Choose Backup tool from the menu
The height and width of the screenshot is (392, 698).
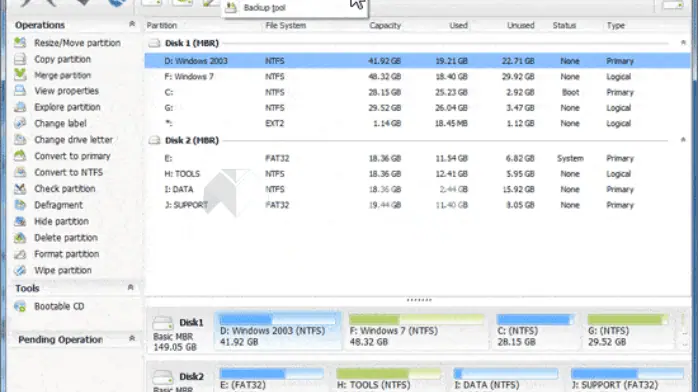point(295,8)
